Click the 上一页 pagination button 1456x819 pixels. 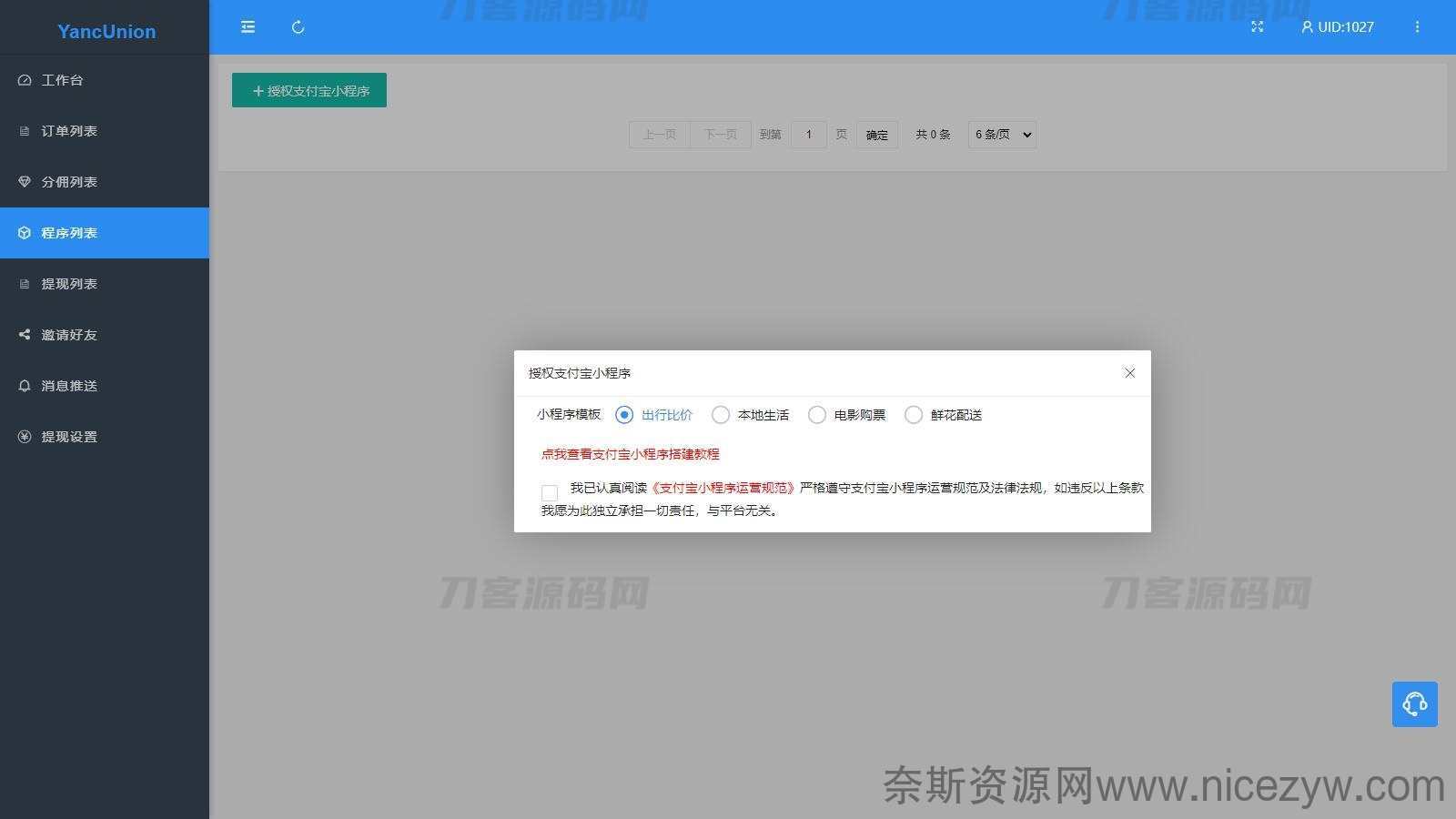[x=660, y=135]
